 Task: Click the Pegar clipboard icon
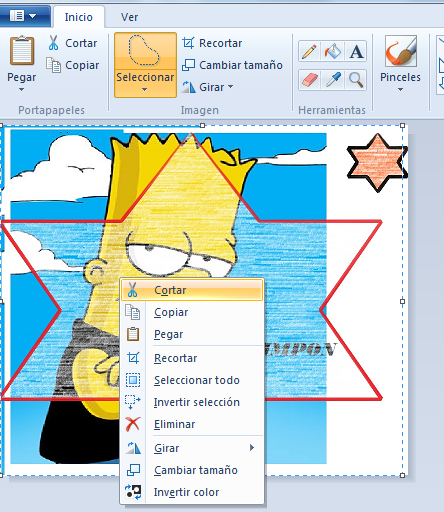click(x=22, y=50)
